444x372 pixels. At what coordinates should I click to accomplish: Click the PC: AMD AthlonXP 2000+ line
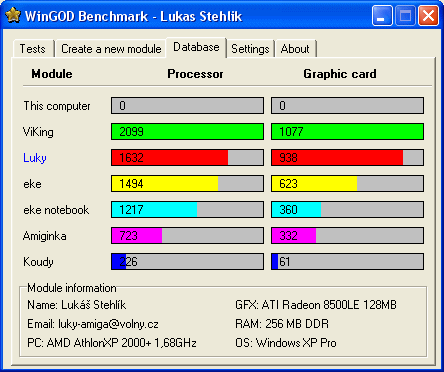112,343
